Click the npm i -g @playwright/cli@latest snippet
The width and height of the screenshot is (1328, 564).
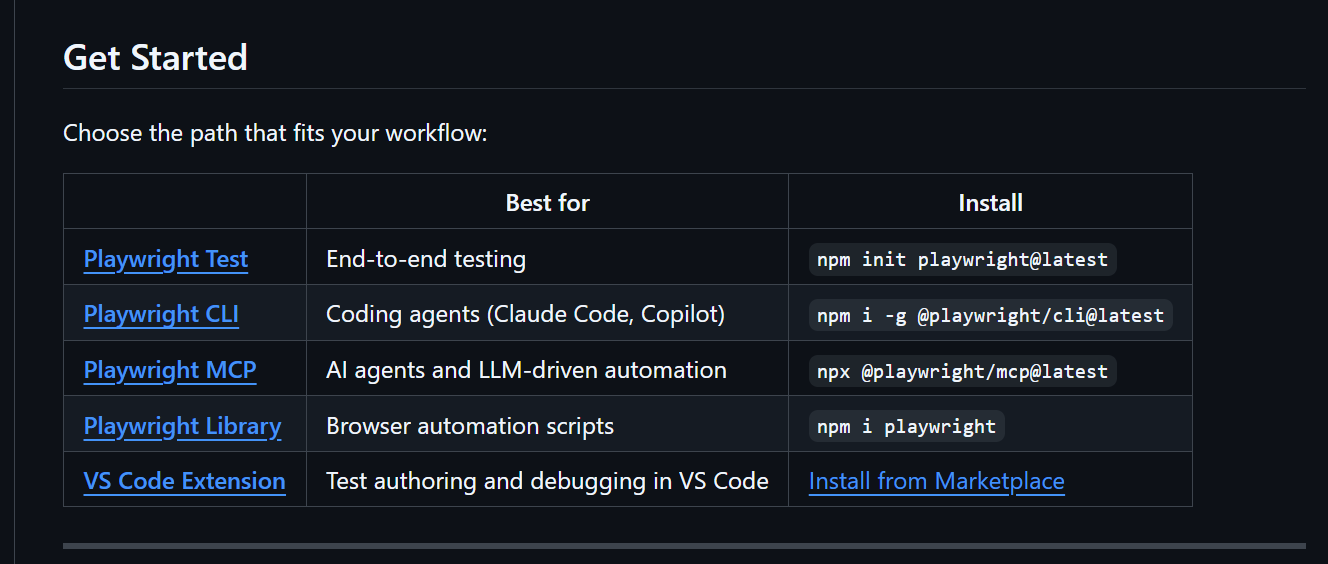click(x=991, y=315)
